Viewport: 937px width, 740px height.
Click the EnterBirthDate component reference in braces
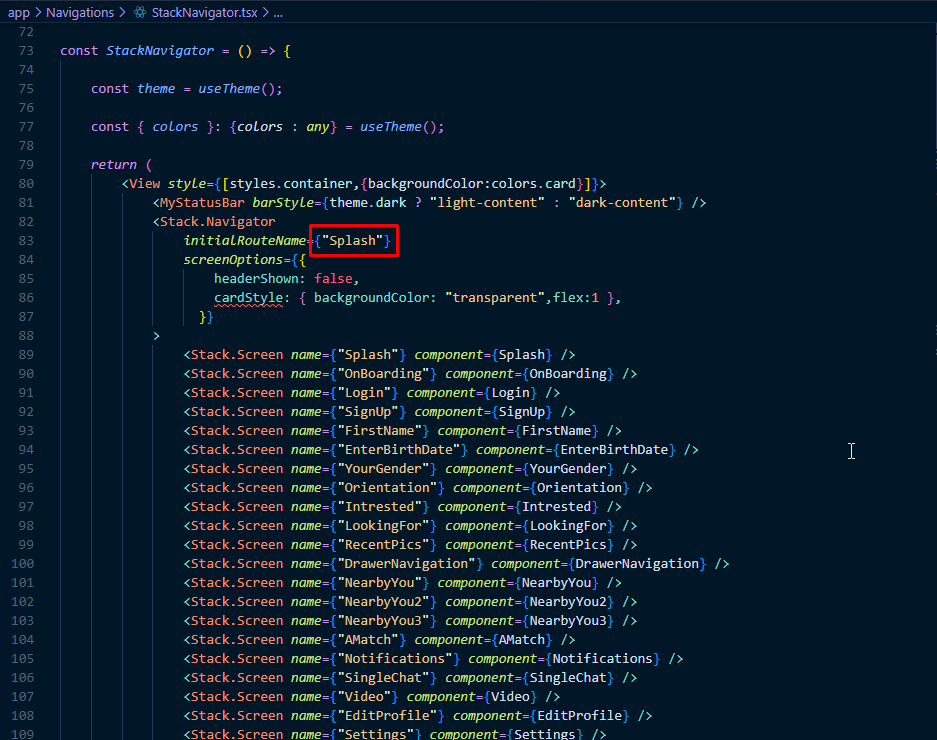point(617,450)
